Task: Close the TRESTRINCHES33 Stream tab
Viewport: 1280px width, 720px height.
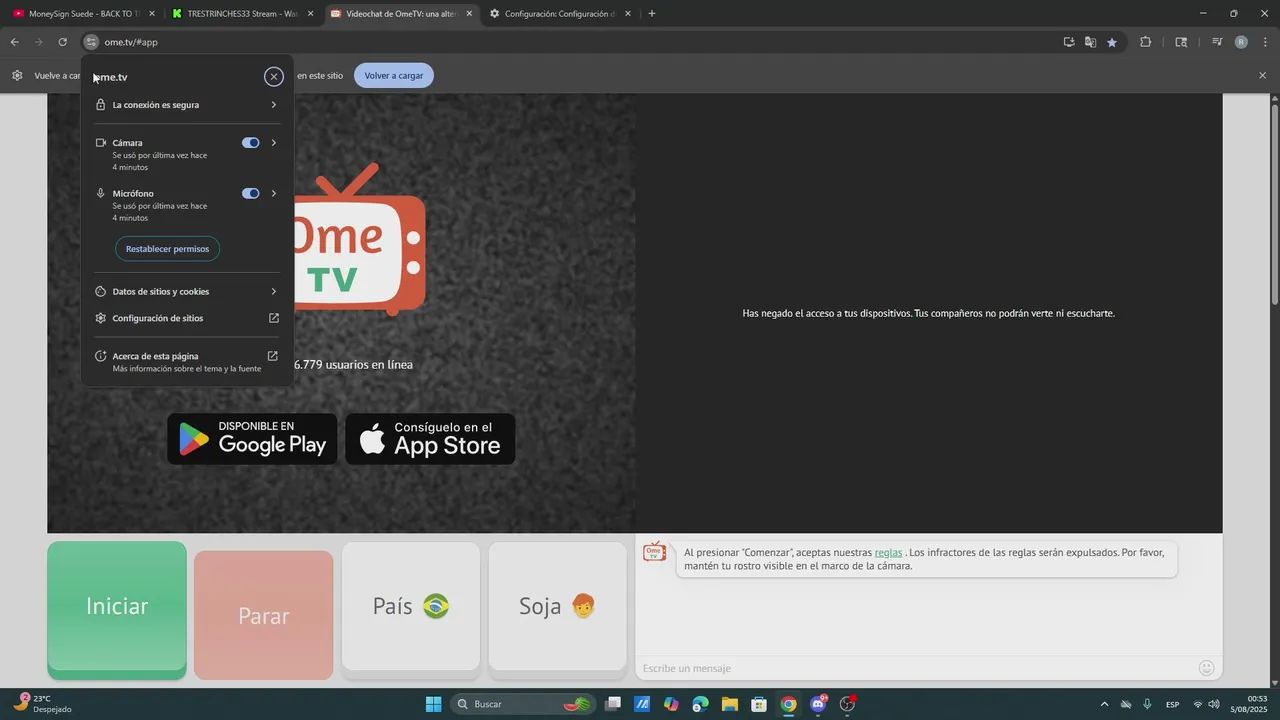Action: [x=311, y=14]
